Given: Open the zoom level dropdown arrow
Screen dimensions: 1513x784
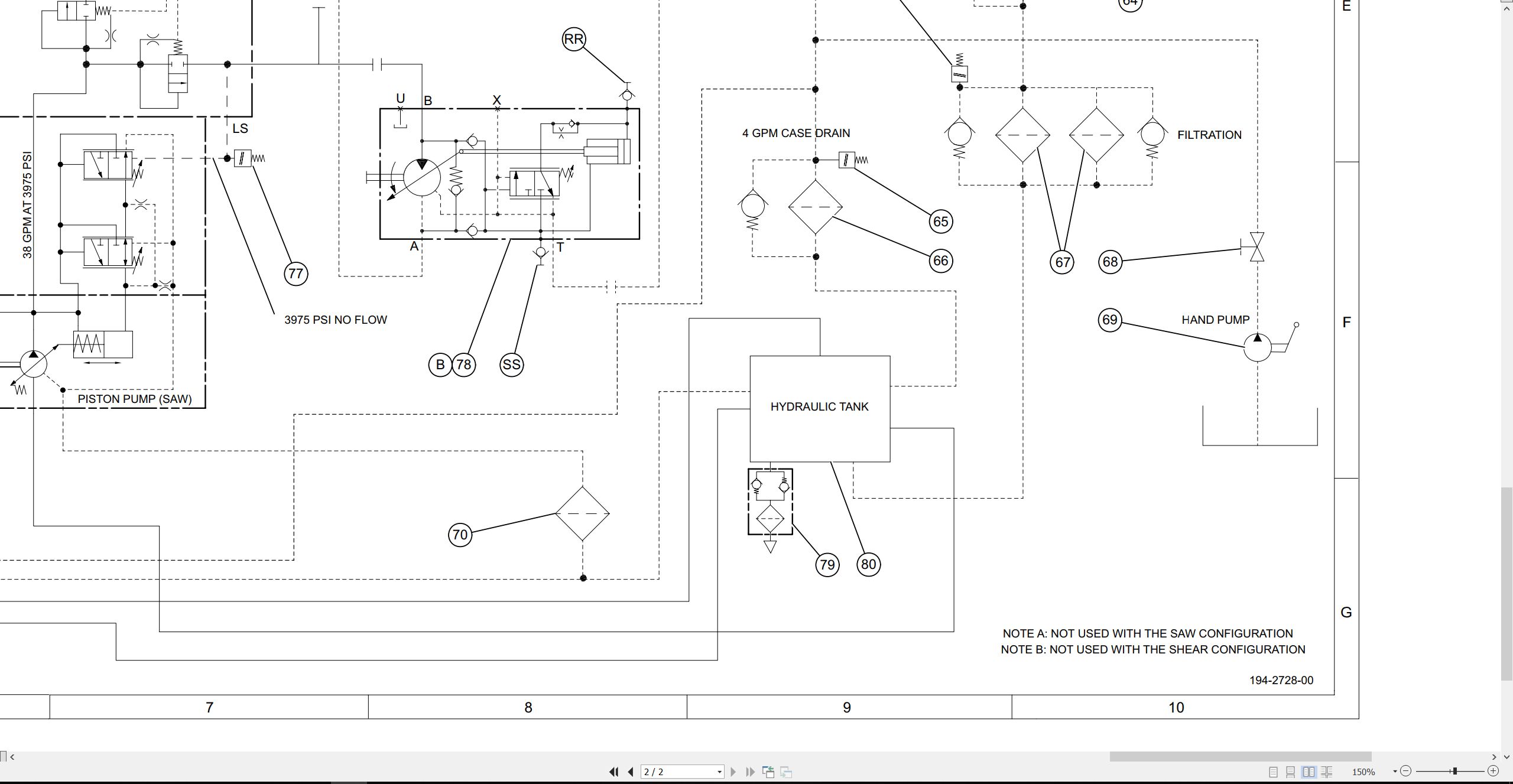Looking at the screenshot, I should pos(1395,772).
